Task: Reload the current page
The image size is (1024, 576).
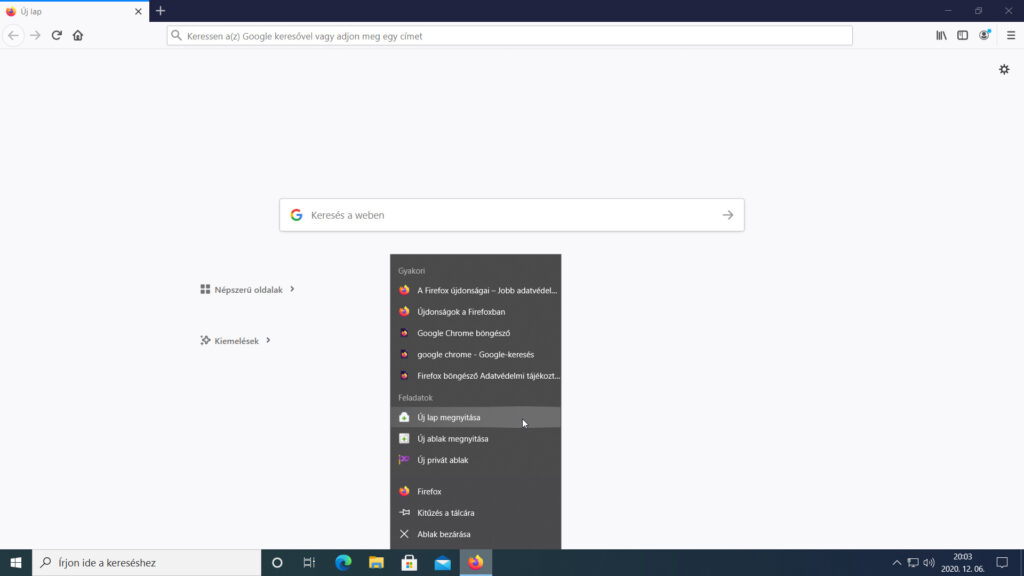Action: (x=57, y=35)
